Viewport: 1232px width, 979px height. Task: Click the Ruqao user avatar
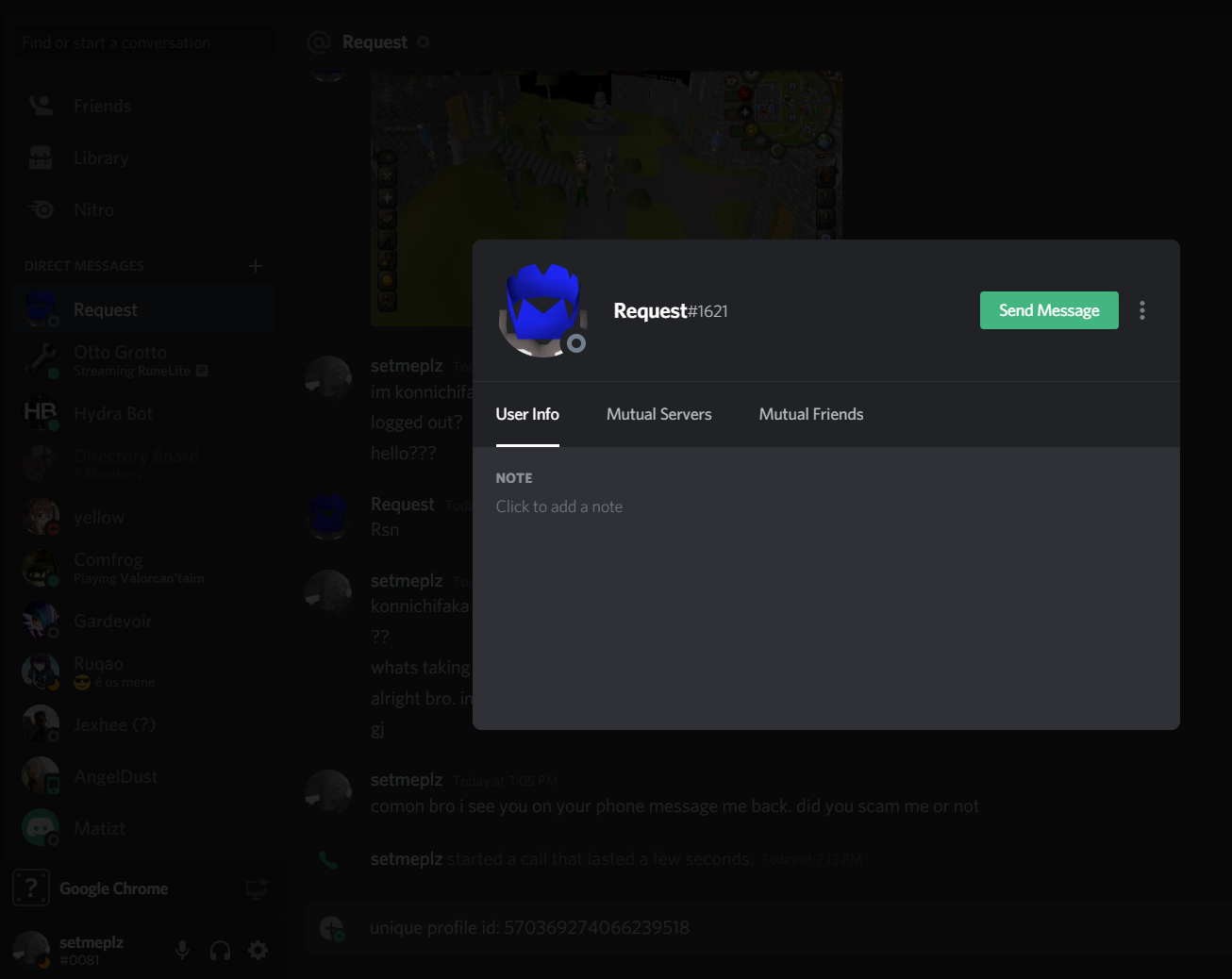click(41, 672)
